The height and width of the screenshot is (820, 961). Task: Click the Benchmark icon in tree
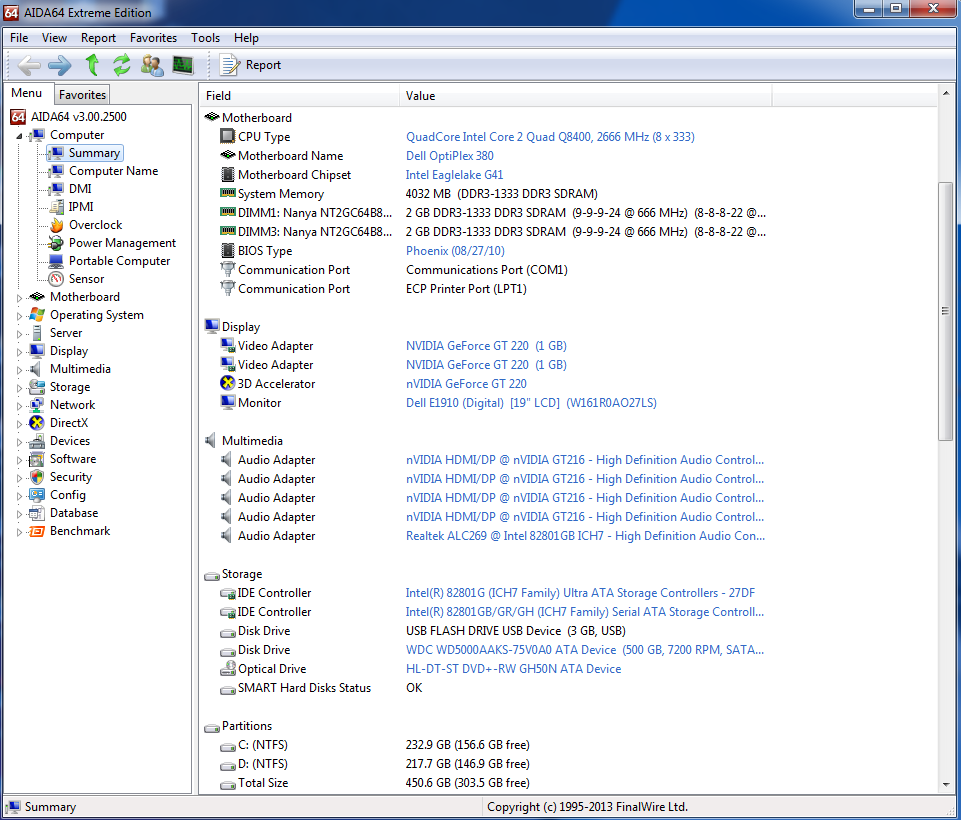[x=37, y=531]
